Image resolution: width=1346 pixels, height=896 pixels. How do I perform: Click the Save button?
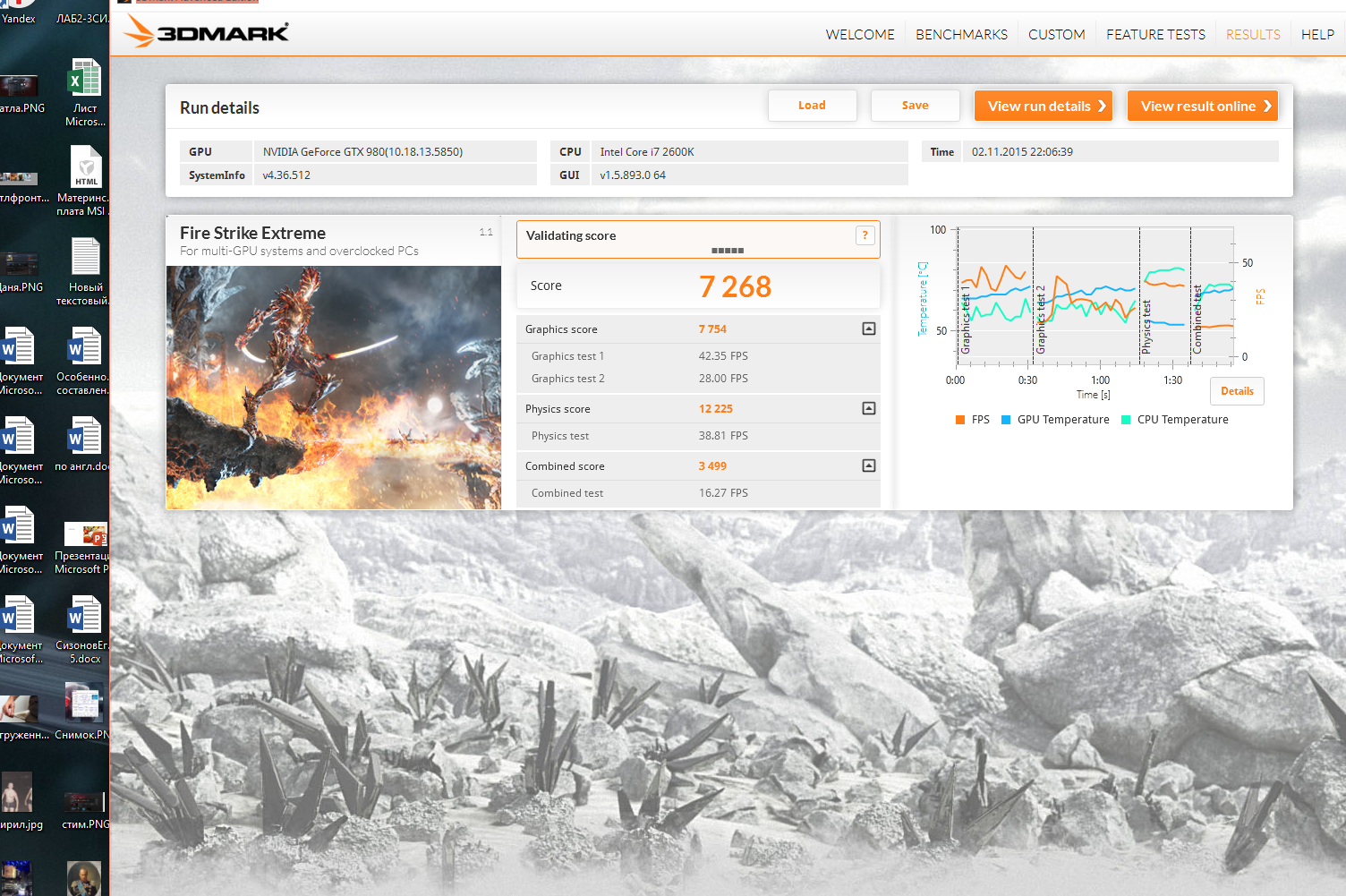915,106
